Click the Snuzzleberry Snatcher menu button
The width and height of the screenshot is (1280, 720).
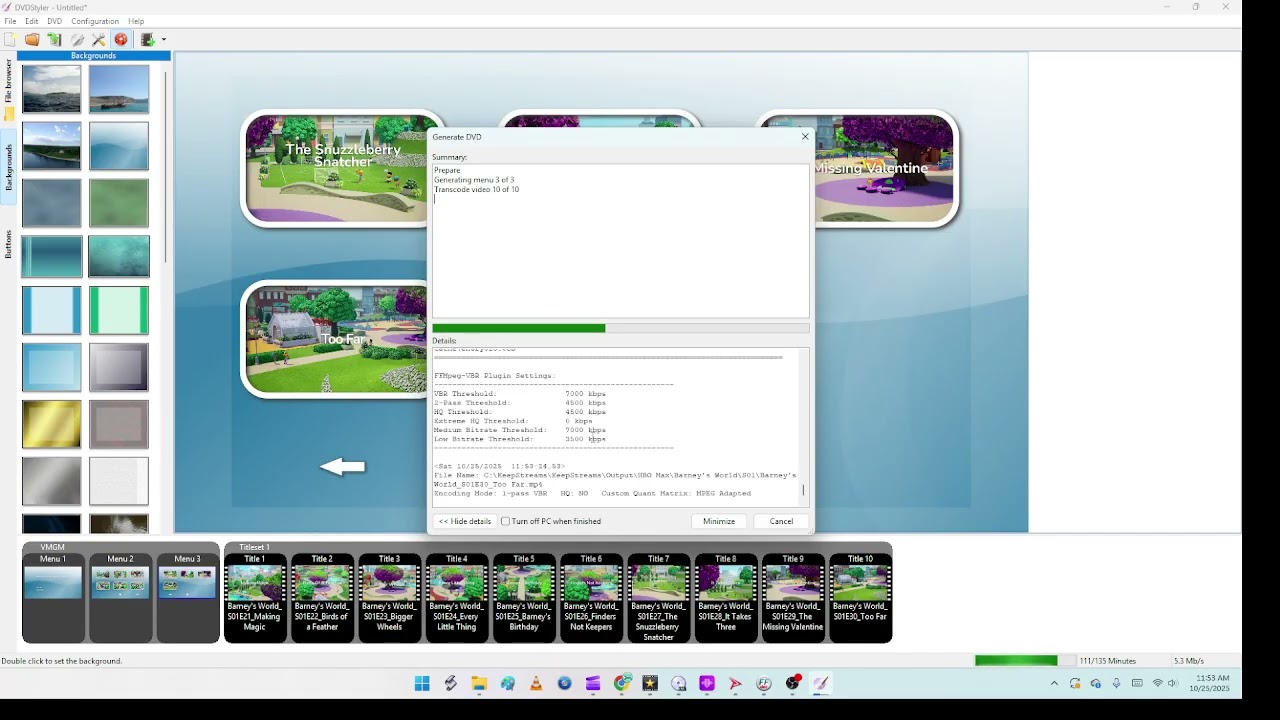337,168
